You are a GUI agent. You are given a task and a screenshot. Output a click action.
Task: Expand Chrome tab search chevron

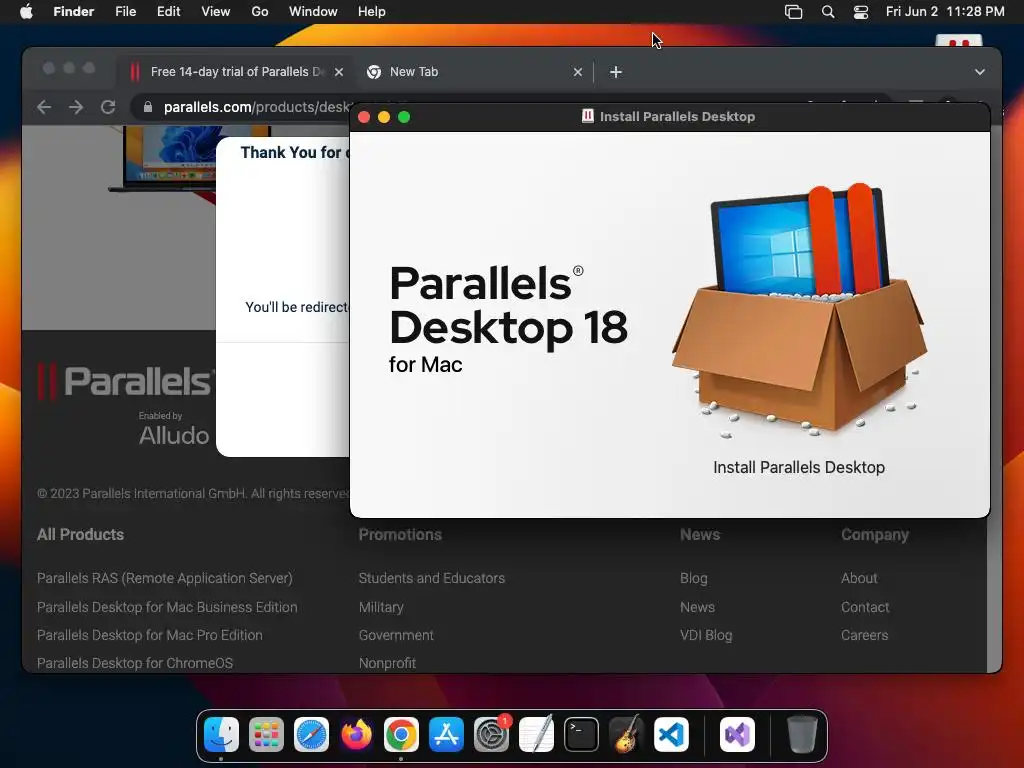980,72
